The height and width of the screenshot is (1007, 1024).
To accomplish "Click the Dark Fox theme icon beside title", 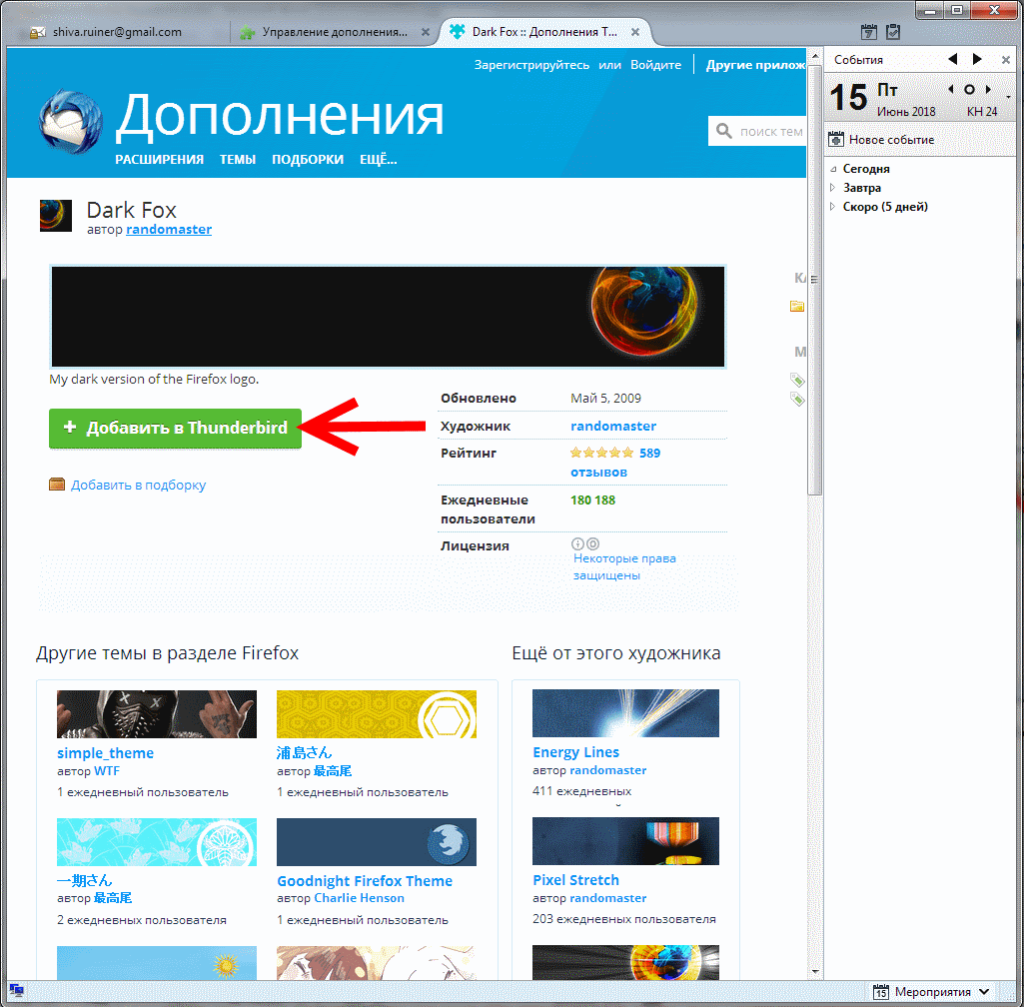I will [x=55, y=215].
